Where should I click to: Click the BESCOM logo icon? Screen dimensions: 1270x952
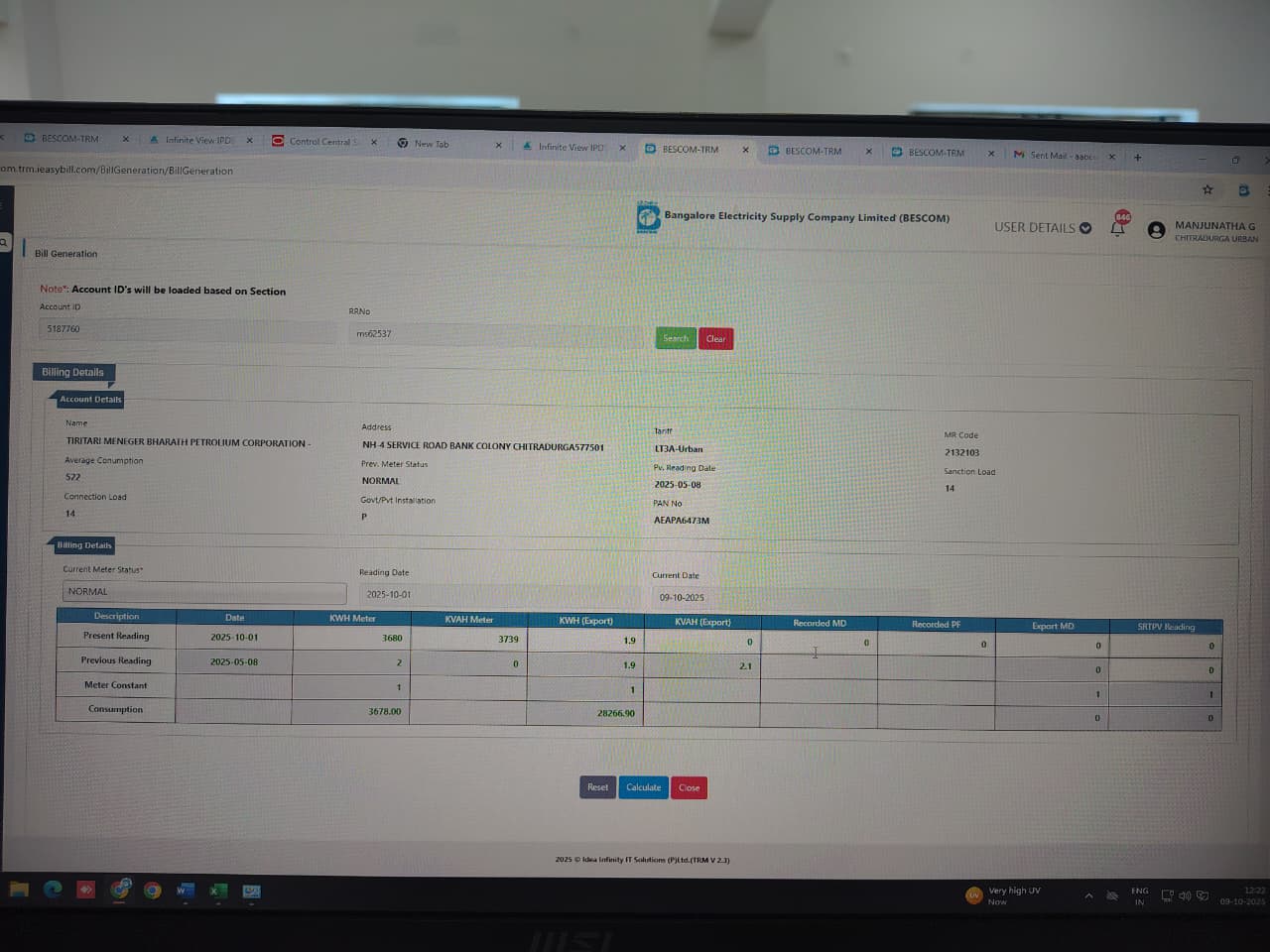(648, 217)
